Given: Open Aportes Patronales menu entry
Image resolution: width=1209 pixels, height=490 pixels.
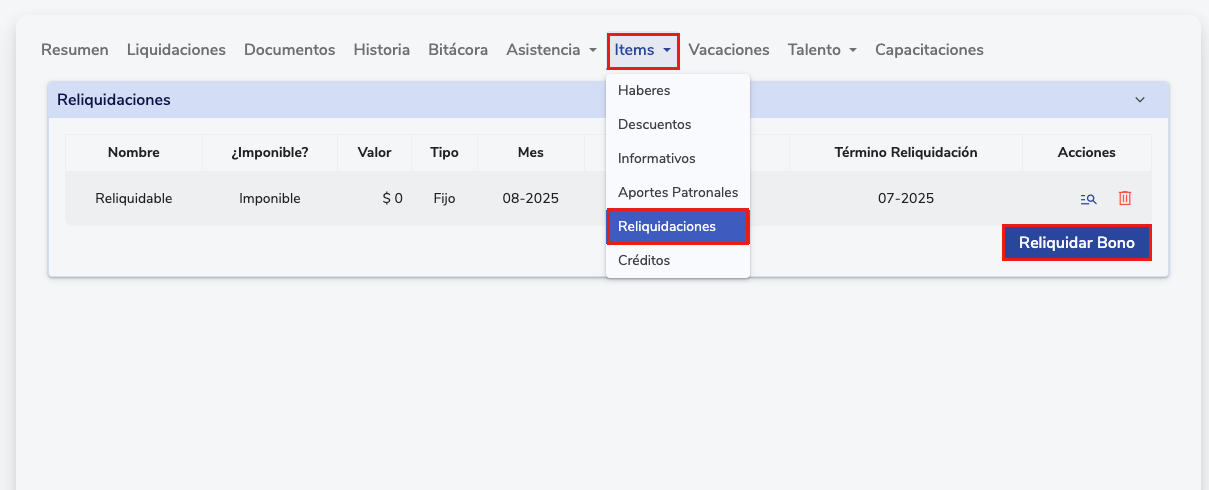Looking at the screenshot, I should [677, 192].
